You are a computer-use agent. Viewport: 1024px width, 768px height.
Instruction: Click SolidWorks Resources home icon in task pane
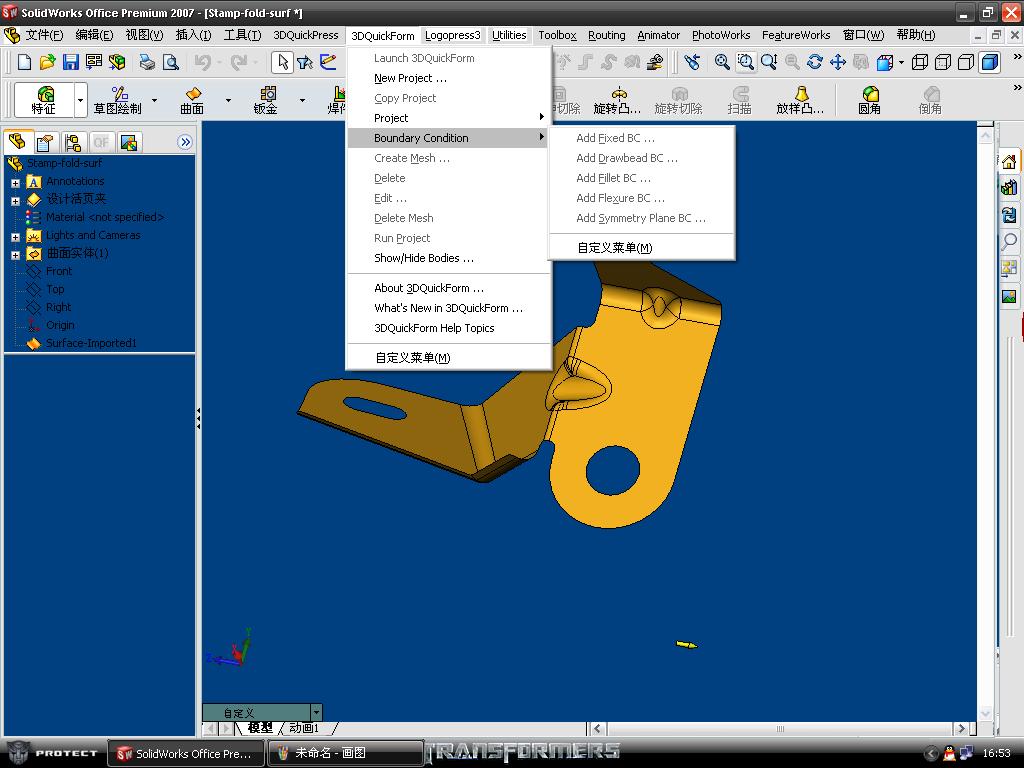[x=1009, y=161]
